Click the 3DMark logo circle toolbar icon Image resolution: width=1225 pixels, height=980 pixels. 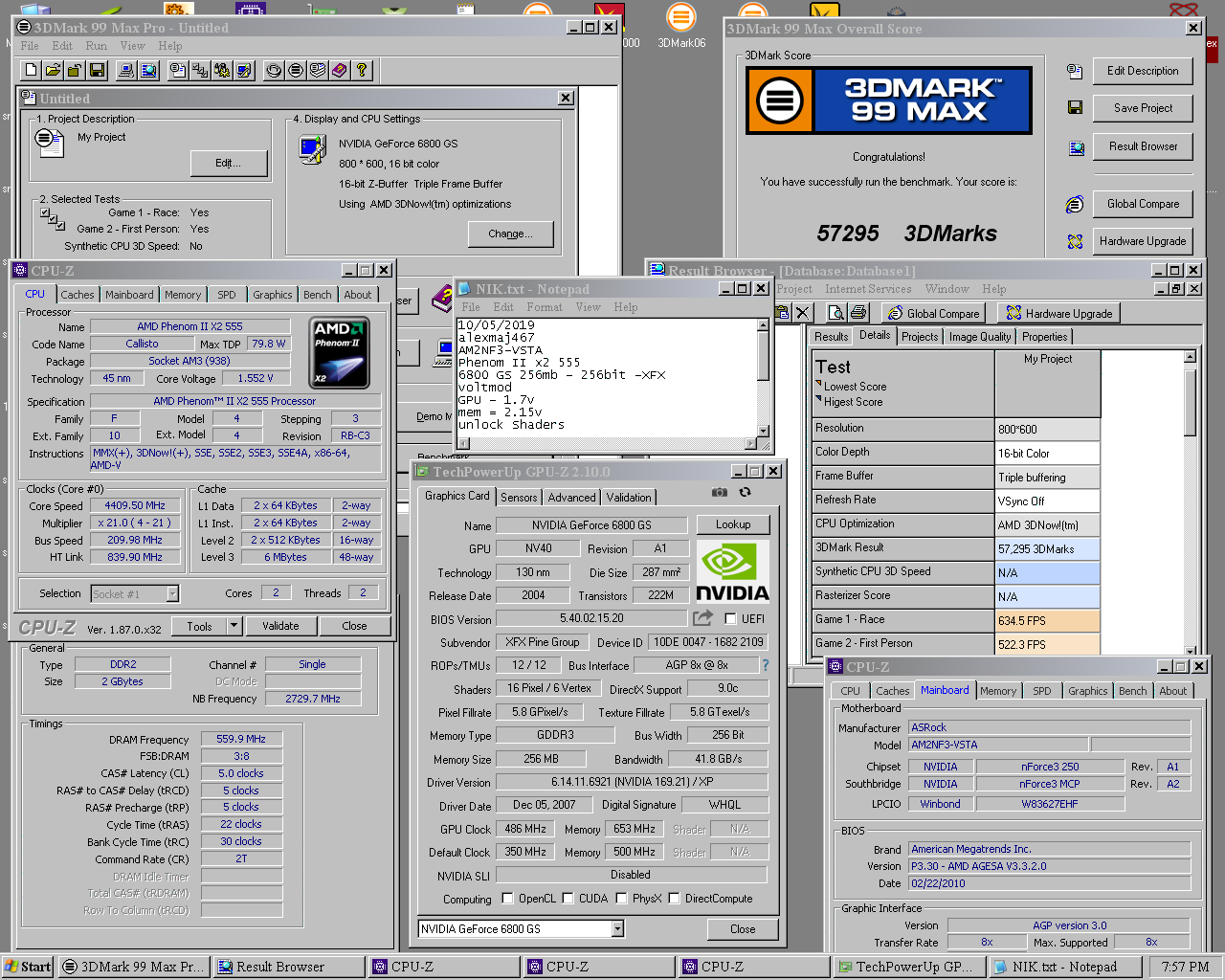(296, 70)
